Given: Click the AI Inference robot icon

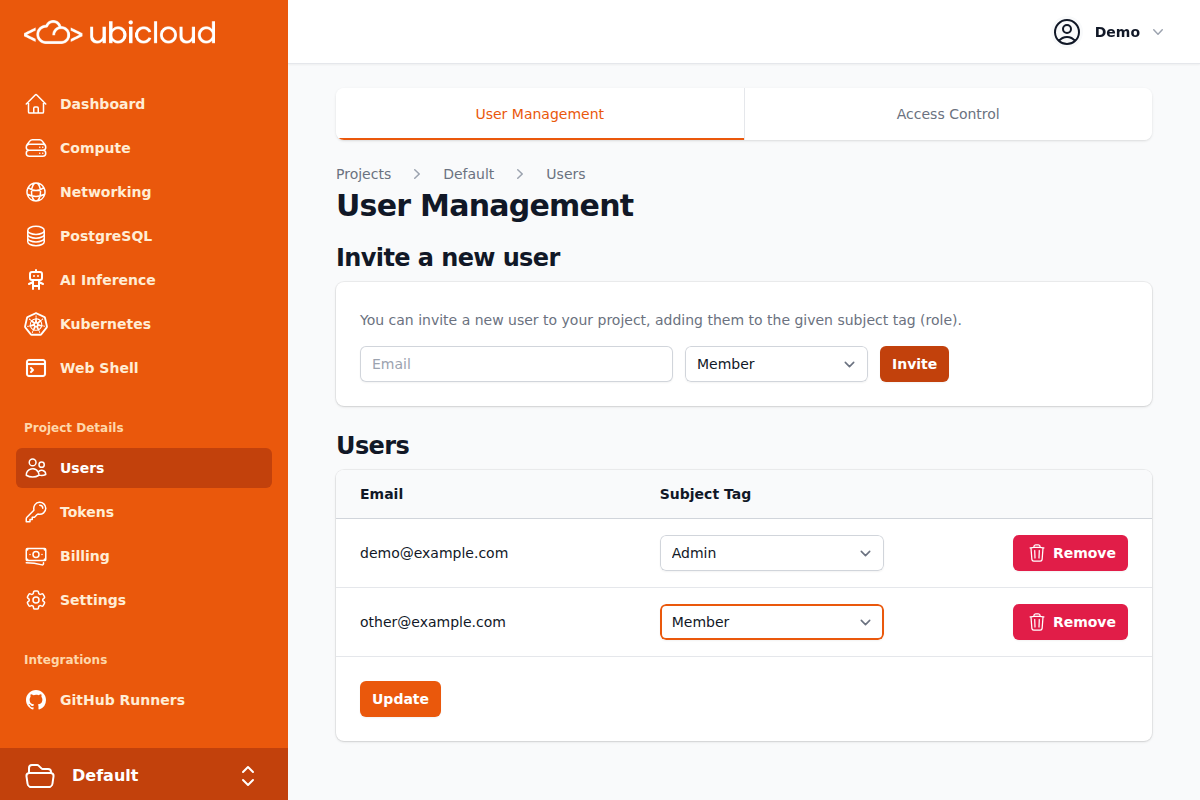Looking at the screenshot, I should coord(36,280).
